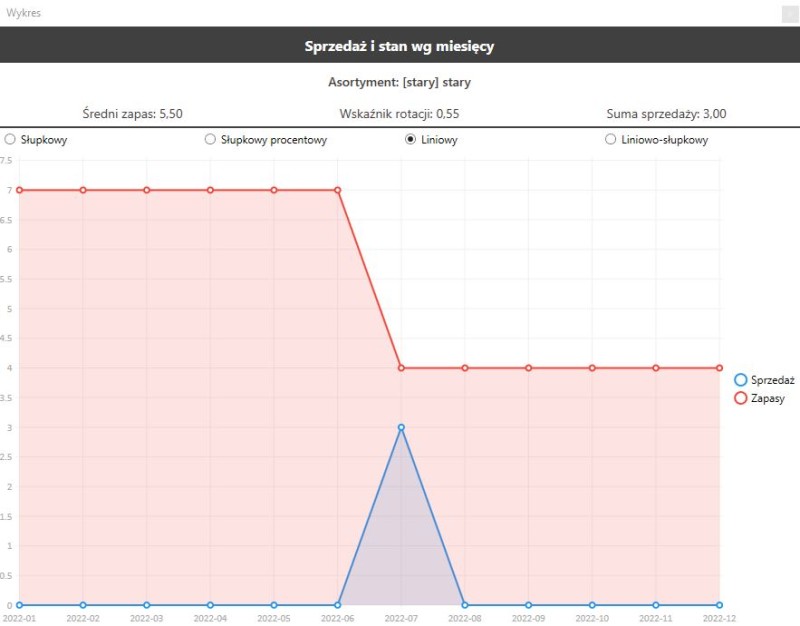The height and width of the screenshot is (626, 800).
Task: Choose the Liniowo-słupkowy radio button
Action: pyautogui.click(x=610, y=140)
